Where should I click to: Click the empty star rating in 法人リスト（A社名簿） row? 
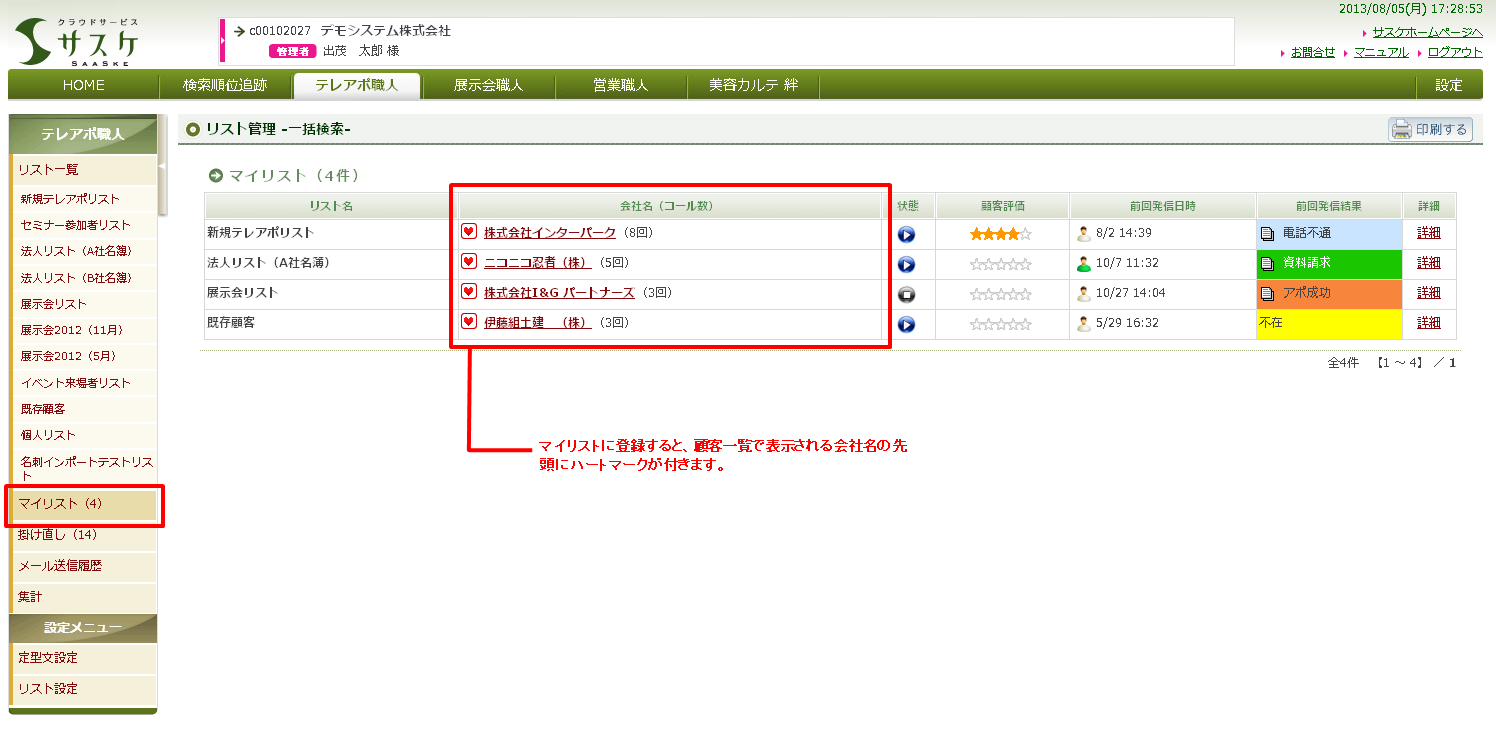pos(1000,264)
